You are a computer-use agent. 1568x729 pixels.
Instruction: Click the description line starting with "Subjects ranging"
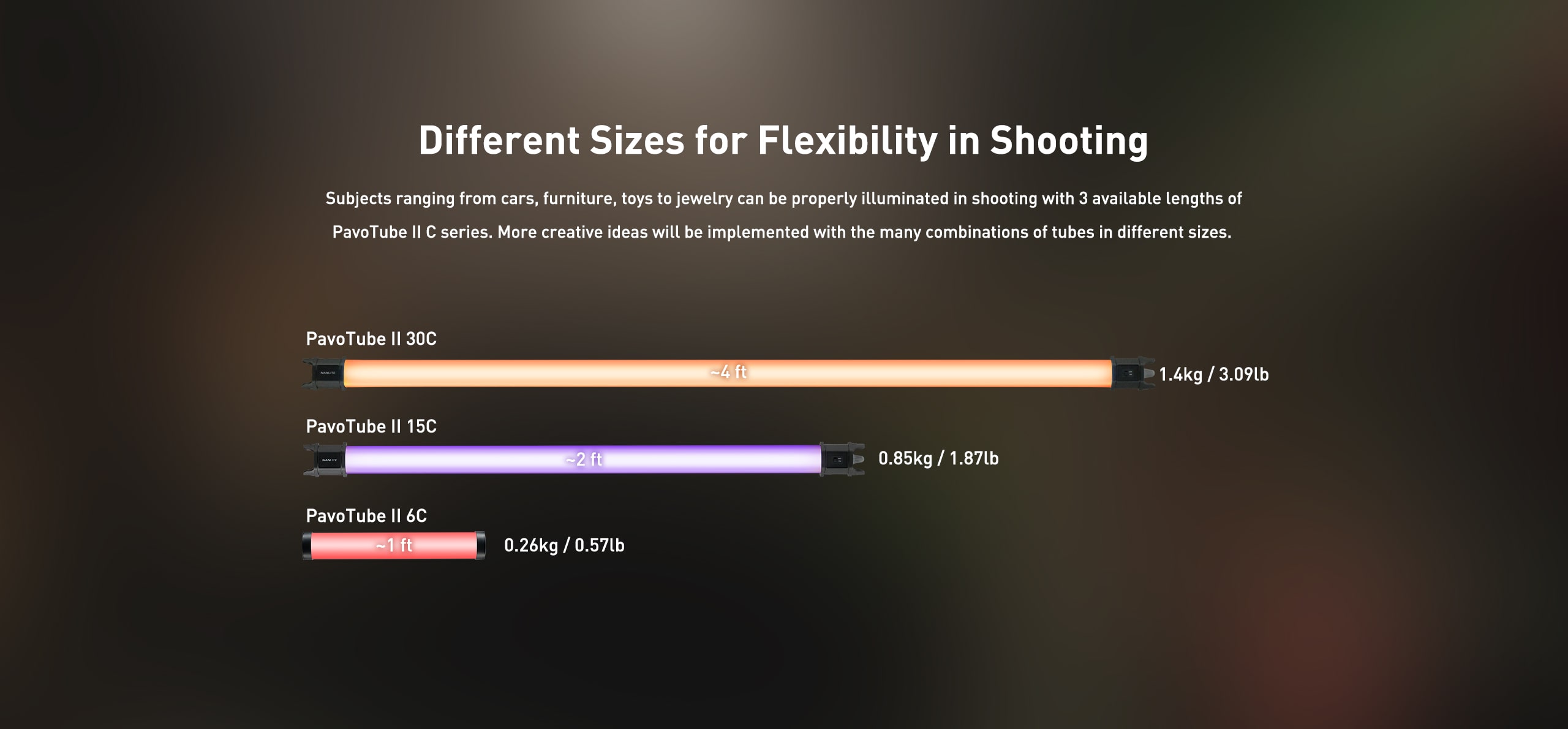(783, 198)
